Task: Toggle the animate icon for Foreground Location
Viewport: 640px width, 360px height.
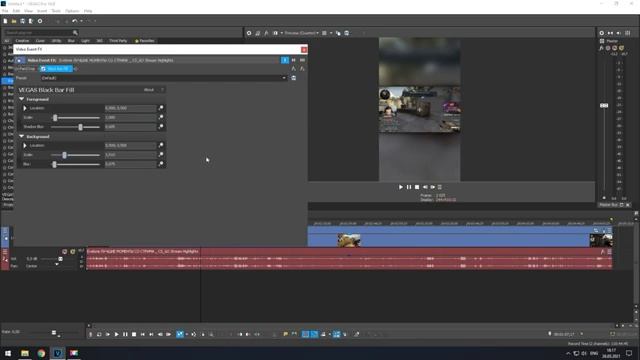Action: (x=161, y=108)
